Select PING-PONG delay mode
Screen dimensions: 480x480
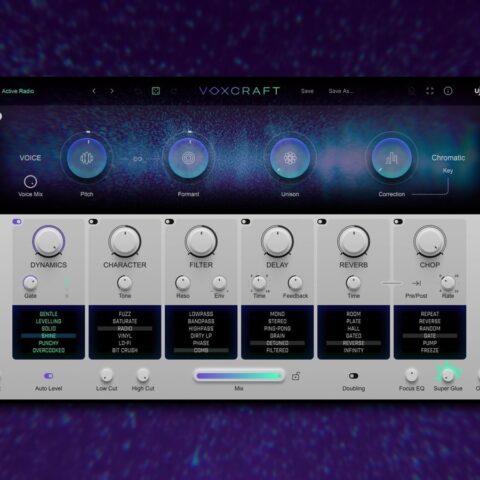click(x=277, y=329)
